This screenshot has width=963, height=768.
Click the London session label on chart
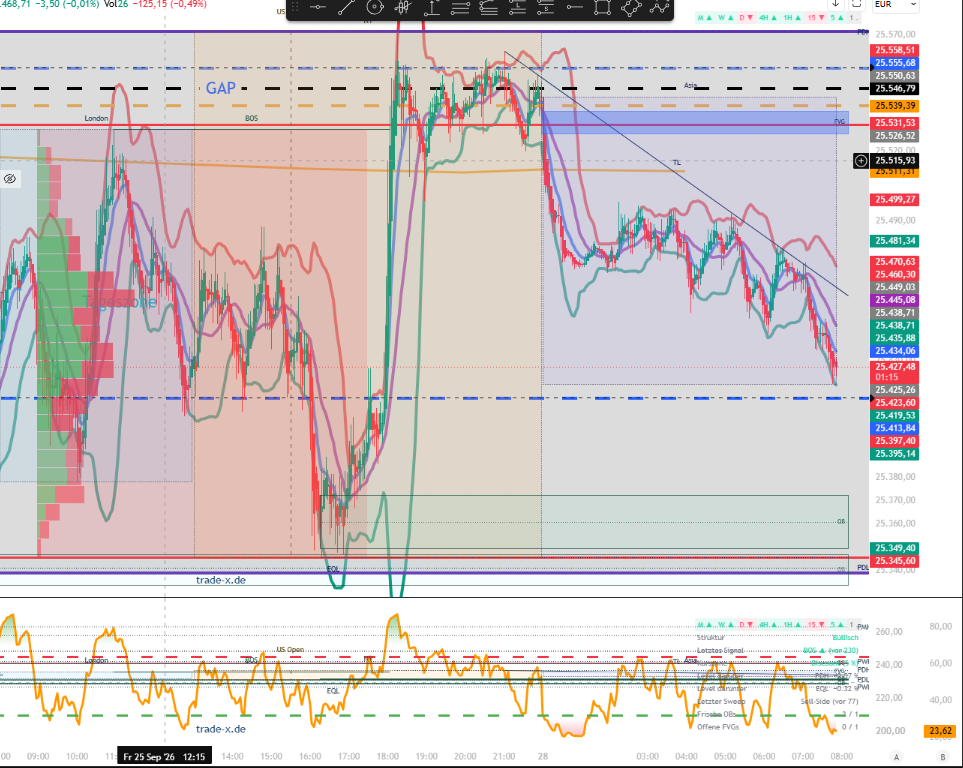point(96,119)
